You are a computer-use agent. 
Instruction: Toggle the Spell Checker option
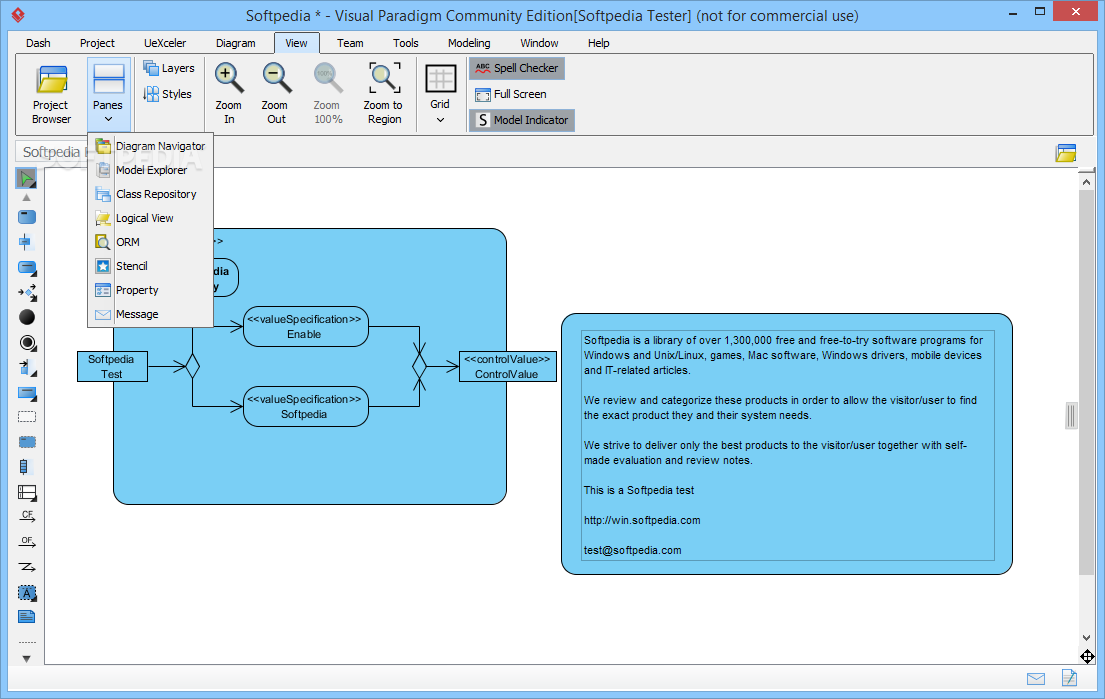click(x=517, y=68)
